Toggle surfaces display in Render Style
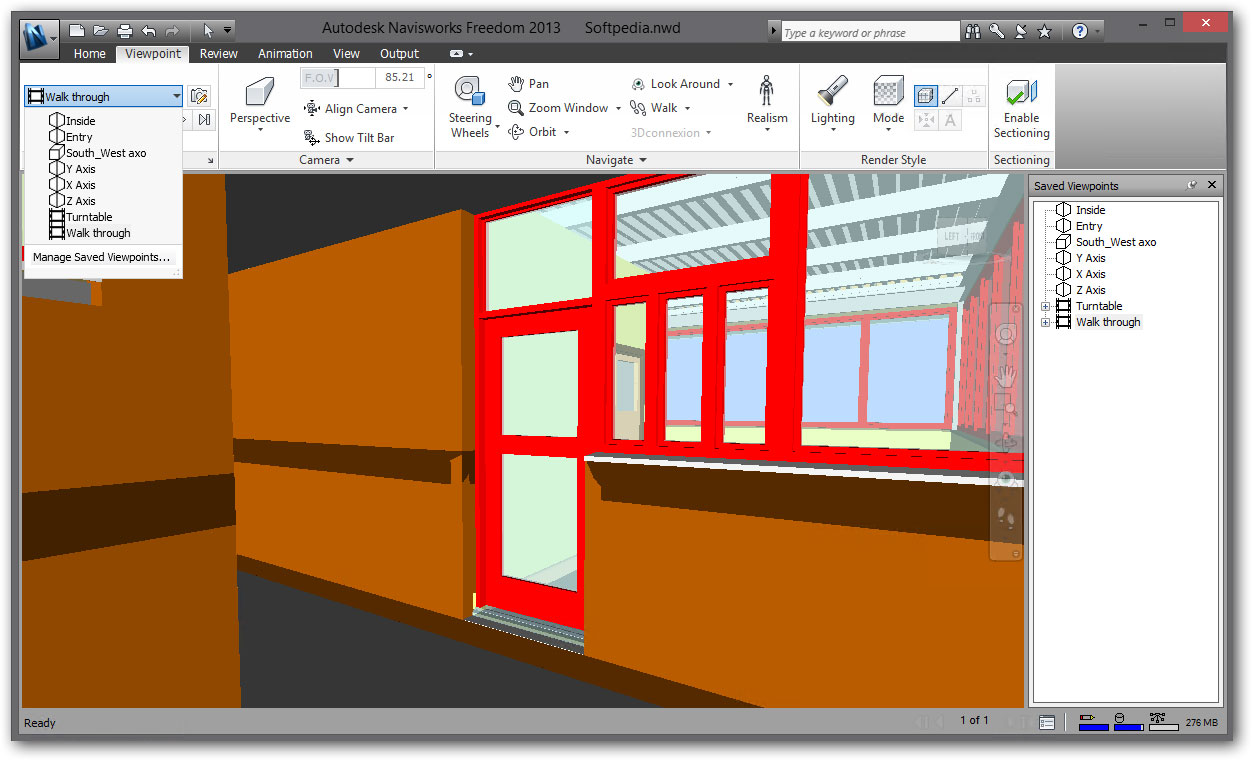 click(x=925, y=96)
